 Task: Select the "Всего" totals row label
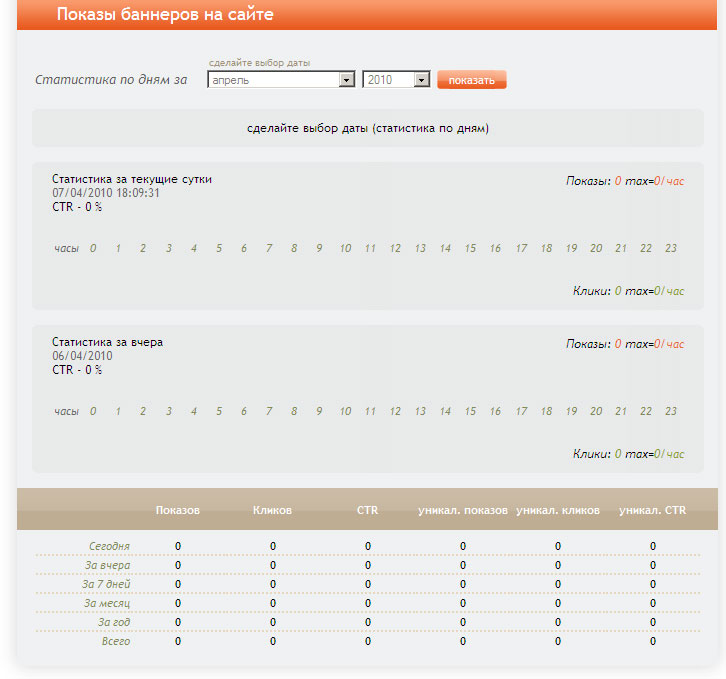(x=116, y=641)
